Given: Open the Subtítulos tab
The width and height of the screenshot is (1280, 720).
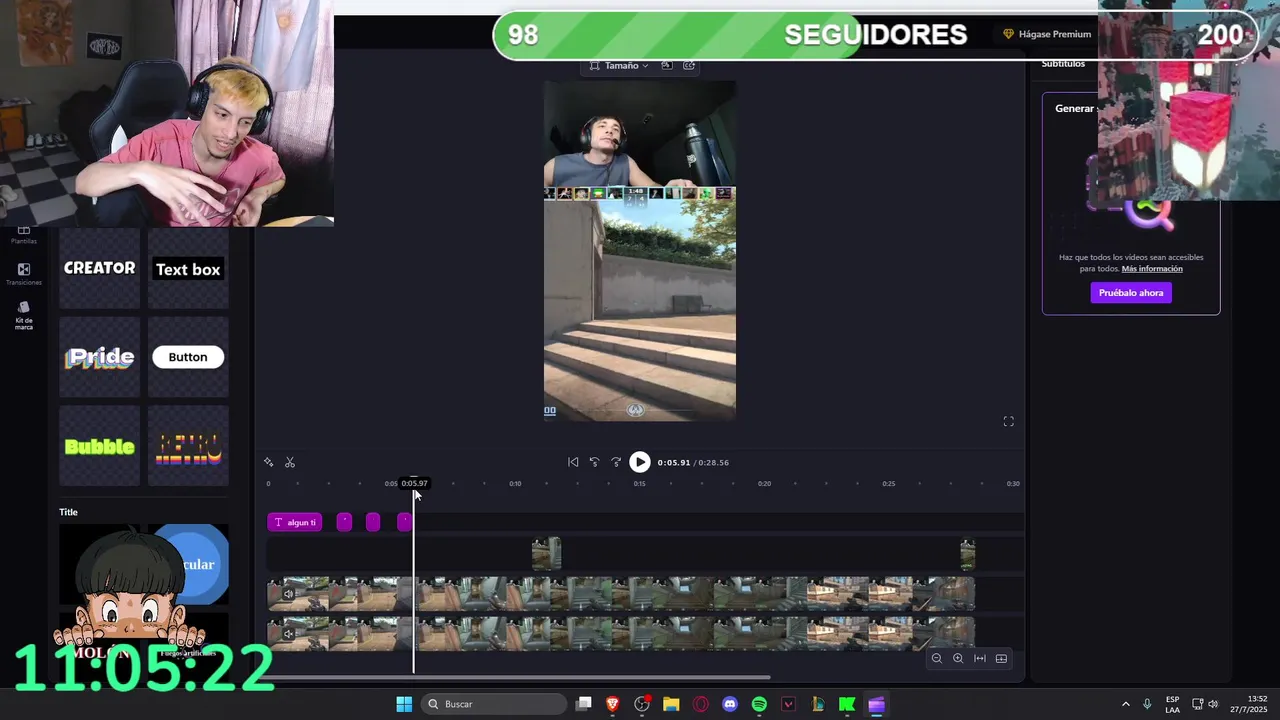Looking at the screenshot, I should click(x=1063, y=64).
